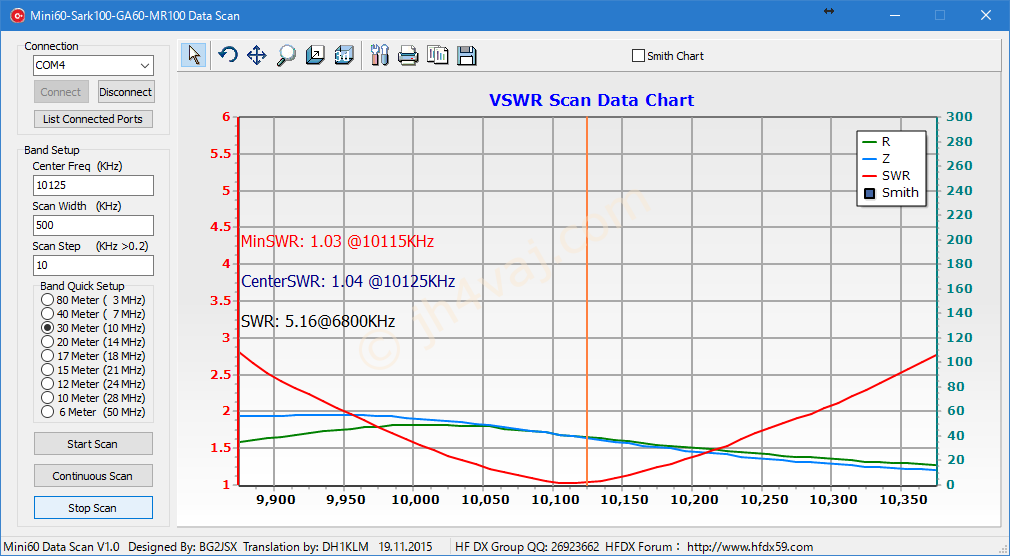Click the VSWR Scan Data Chart title
Image resolution: width=1010 pixels, height=556 pixels.
(591, 101)
